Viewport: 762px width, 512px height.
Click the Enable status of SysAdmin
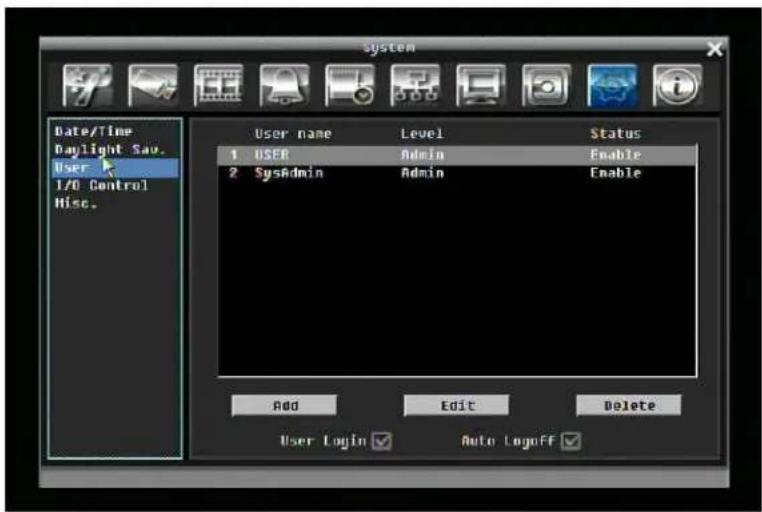coord(616,173)
